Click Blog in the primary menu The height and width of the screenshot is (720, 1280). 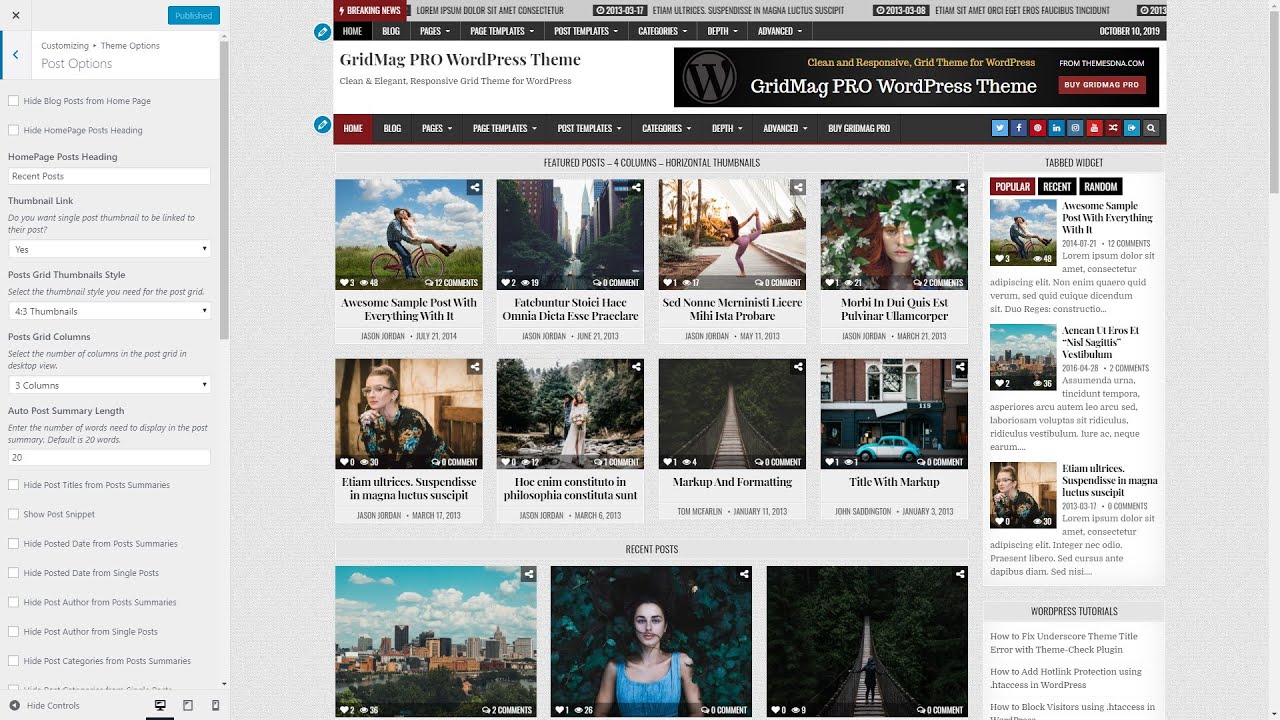click(x=392, y=128)
